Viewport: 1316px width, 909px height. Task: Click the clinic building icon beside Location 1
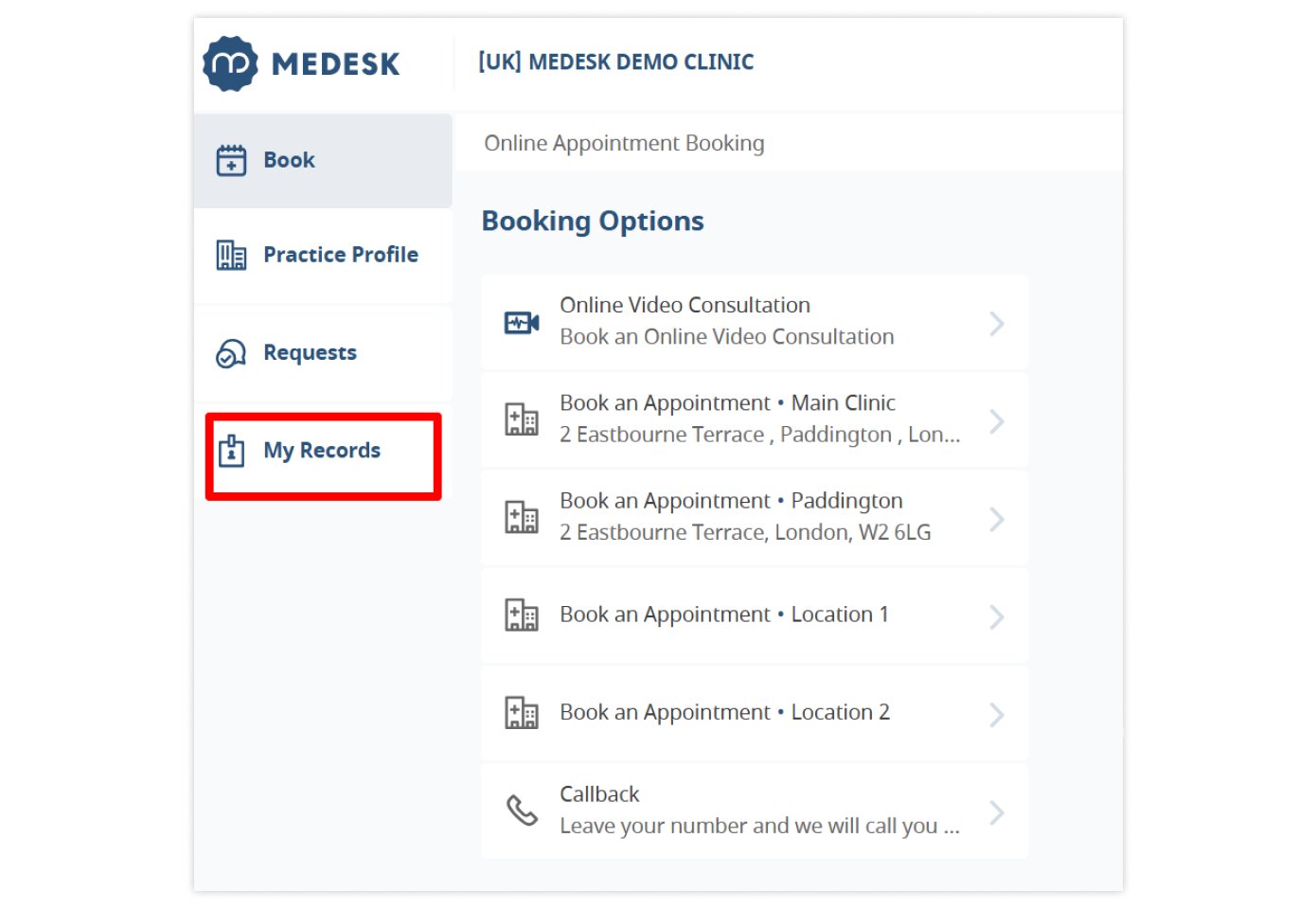click(x=522, y=615)
